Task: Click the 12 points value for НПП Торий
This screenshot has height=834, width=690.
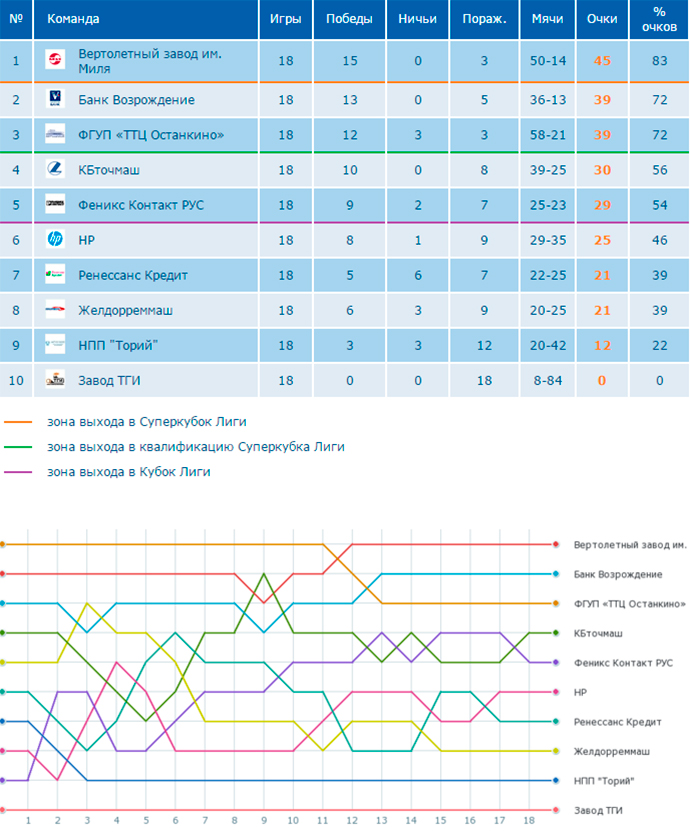Action: [x=602, y=346]
